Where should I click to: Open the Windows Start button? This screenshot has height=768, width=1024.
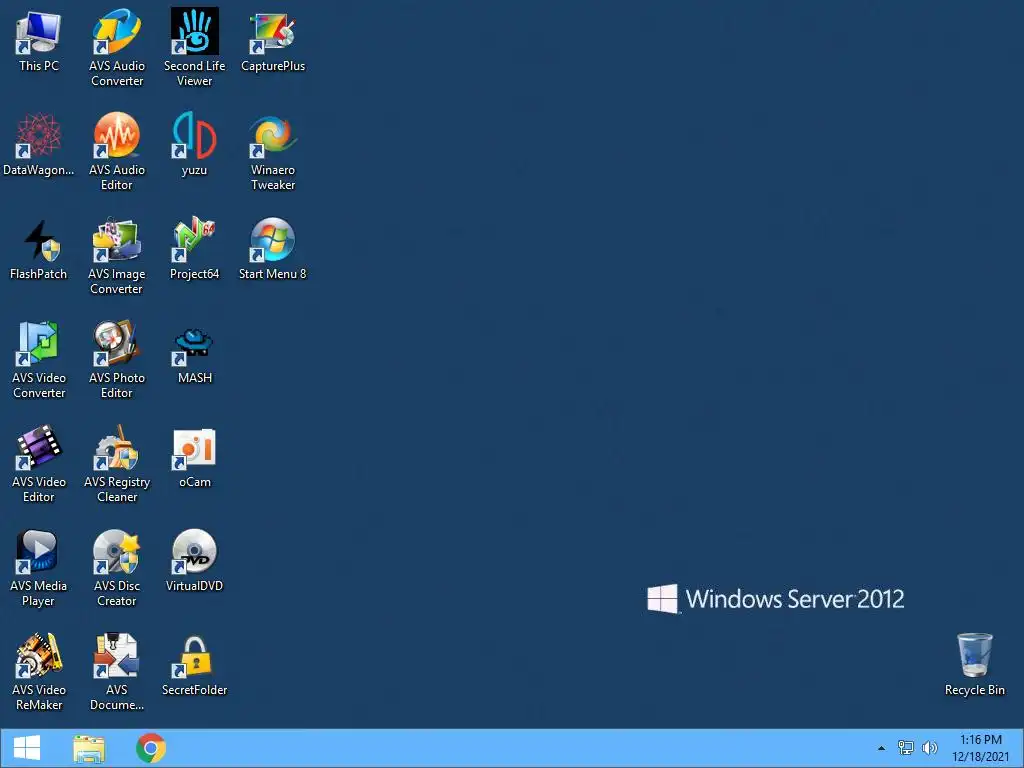click(27, 748)
